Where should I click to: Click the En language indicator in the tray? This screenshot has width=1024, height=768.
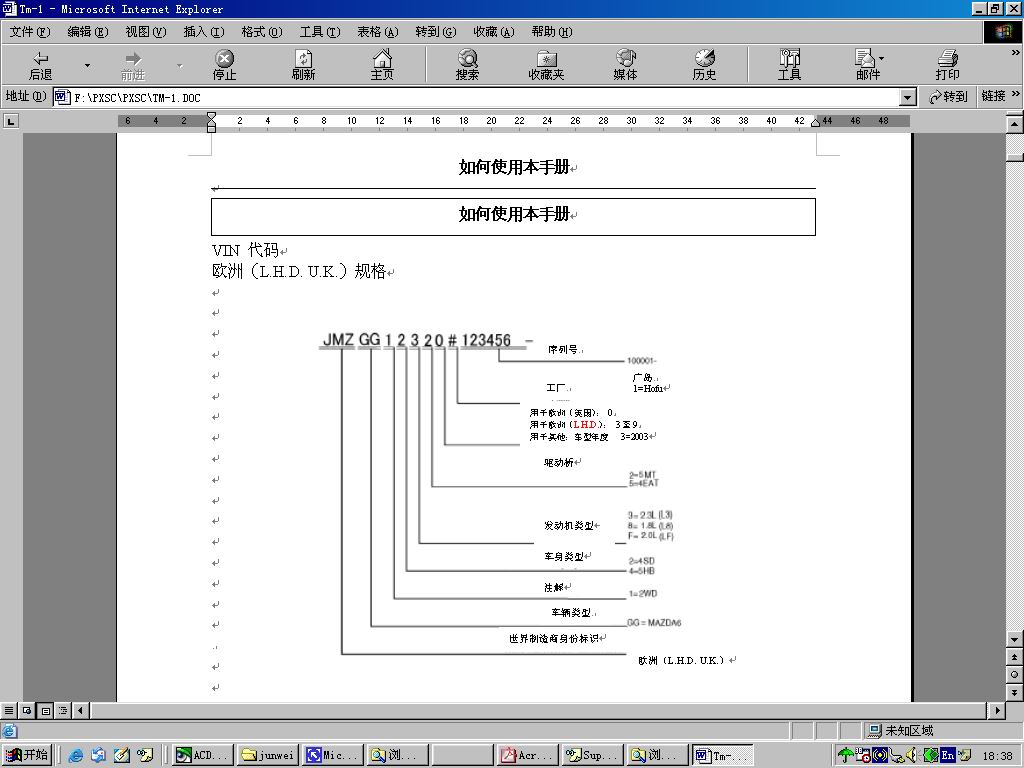coord(948,755)
